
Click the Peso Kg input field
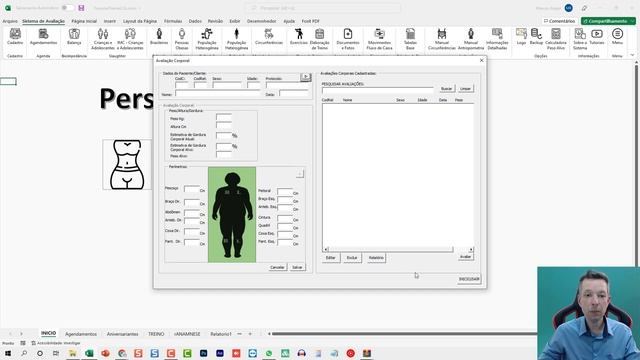pos(224,118)
